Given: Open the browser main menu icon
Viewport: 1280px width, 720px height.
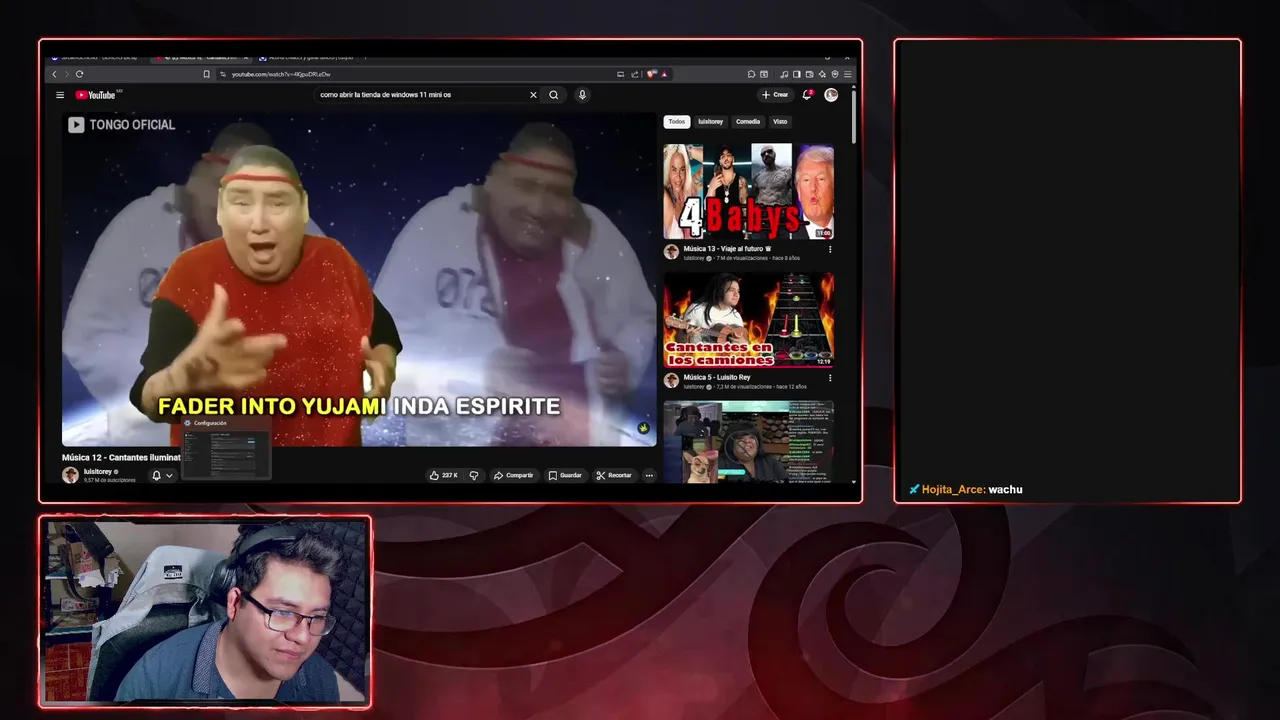Looking at the screenshot, I should (x=848, y=74).
